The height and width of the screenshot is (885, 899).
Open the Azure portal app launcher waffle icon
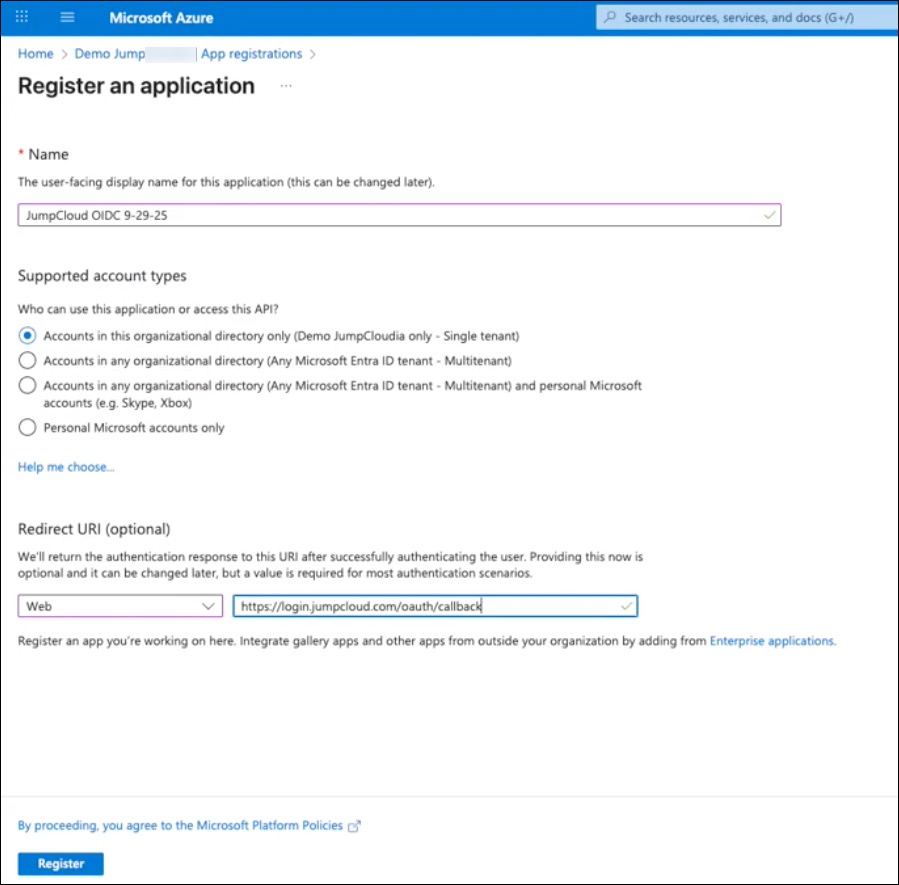[22, 16]
